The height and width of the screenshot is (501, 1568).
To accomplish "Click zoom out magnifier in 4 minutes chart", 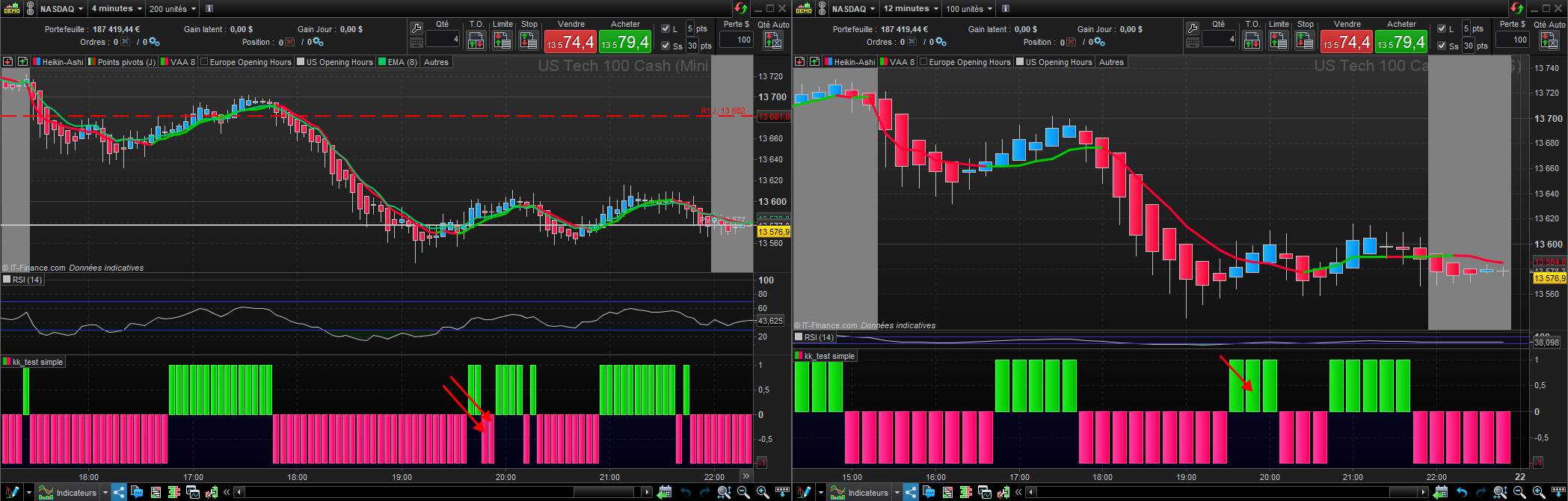I will (743, 492).
